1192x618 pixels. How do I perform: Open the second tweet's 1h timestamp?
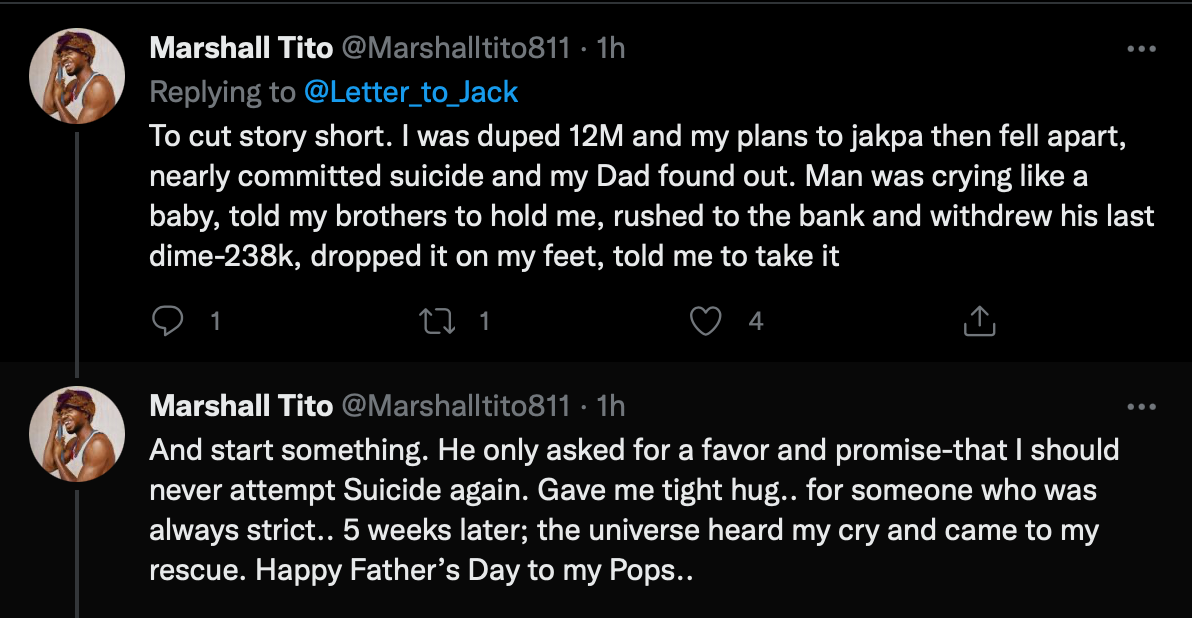click(x=610, y=406)
